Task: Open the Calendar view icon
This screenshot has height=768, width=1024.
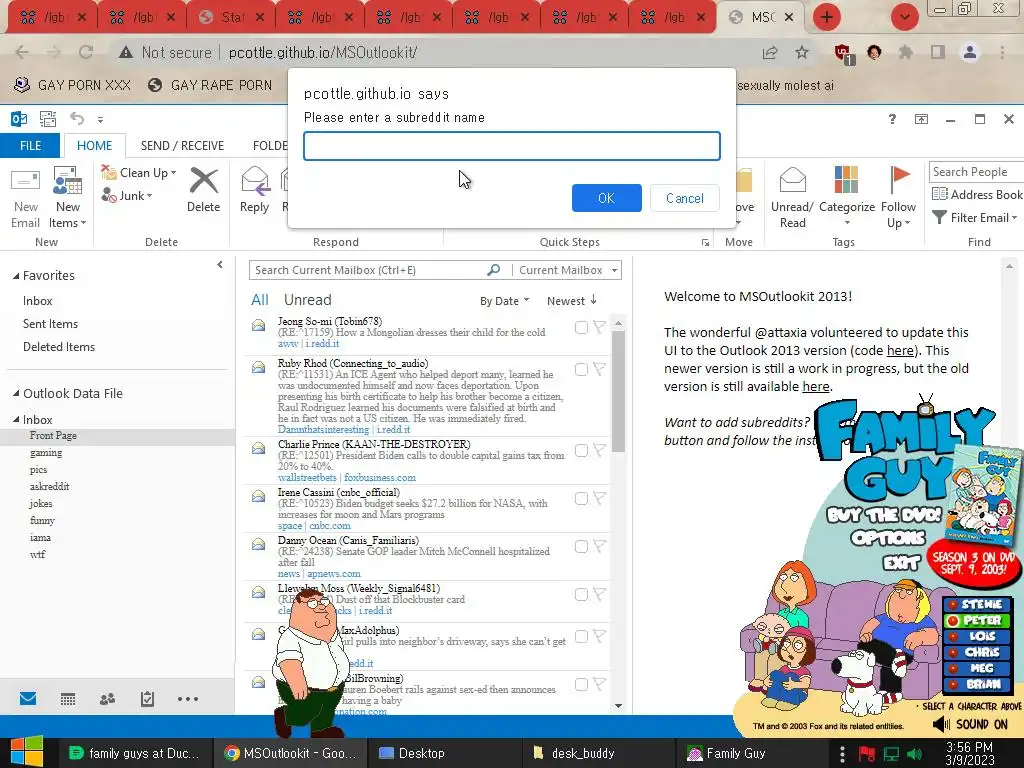Action: [x=68, y=699]
